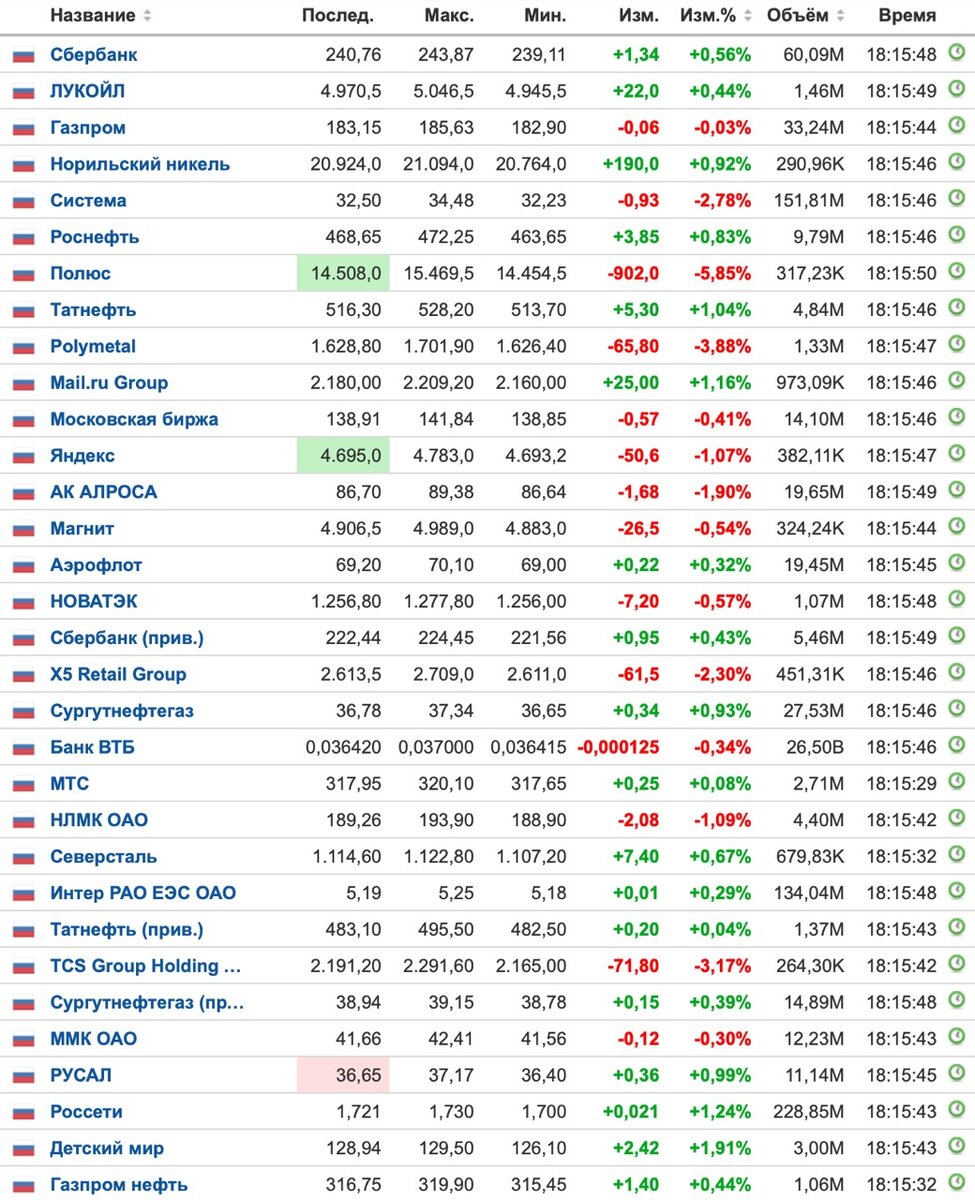
Task: Open the Яндекс stock link
Action: 82,456
